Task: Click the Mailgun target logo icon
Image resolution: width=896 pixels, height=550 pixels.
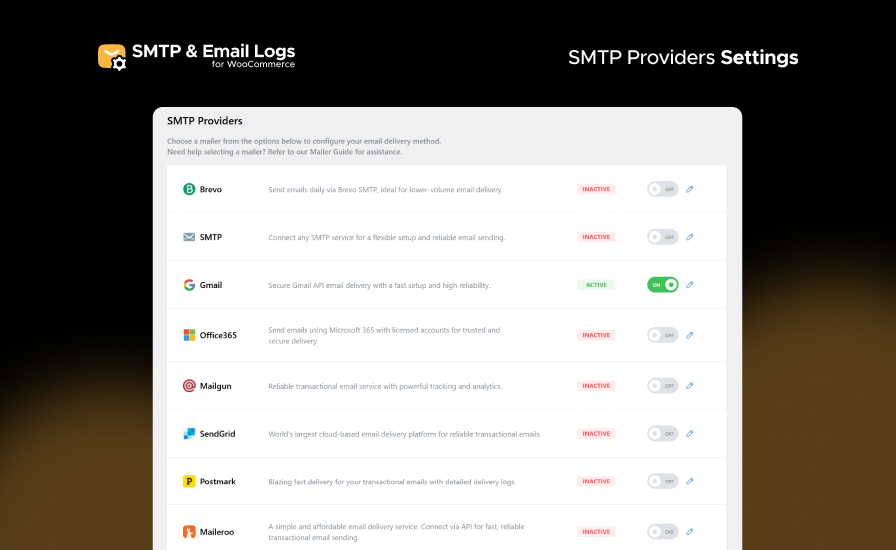Action: pos(189,386)
